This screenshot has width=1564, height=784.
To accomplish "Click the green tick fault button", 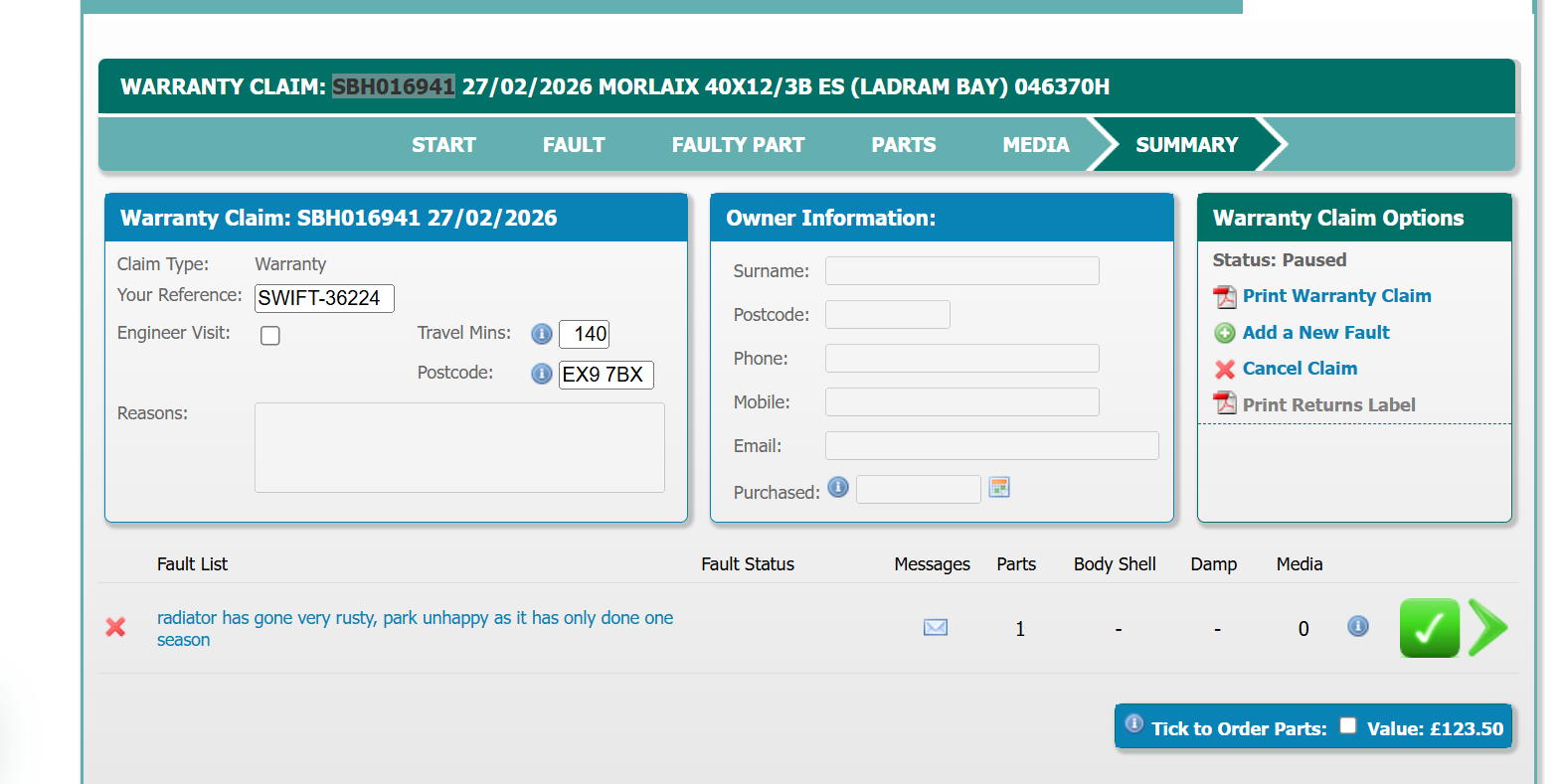I will coord(1429,628).
